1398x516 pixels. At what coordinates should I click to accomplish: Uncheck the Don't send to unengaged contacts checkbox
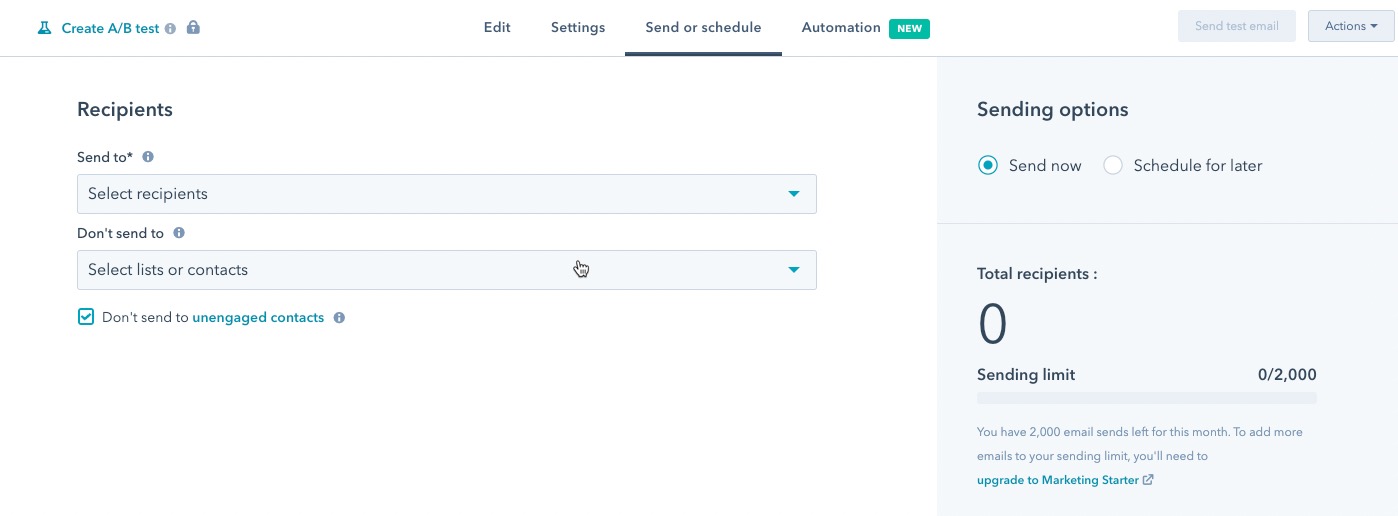[86, 317]
